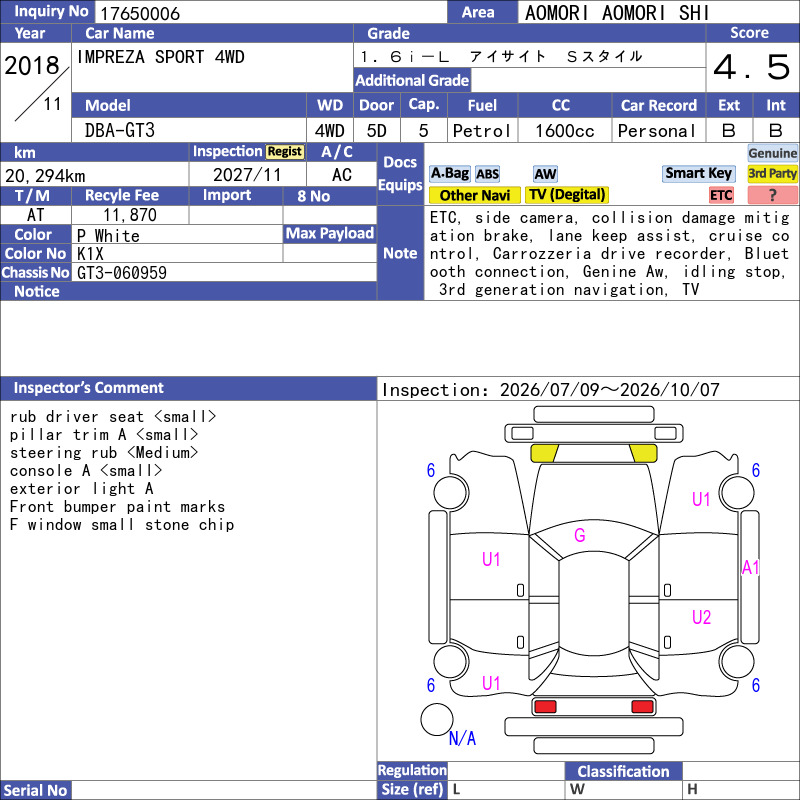Click the U2 damage mark
This screenshot has height=800, width=800.
point(702,617)
